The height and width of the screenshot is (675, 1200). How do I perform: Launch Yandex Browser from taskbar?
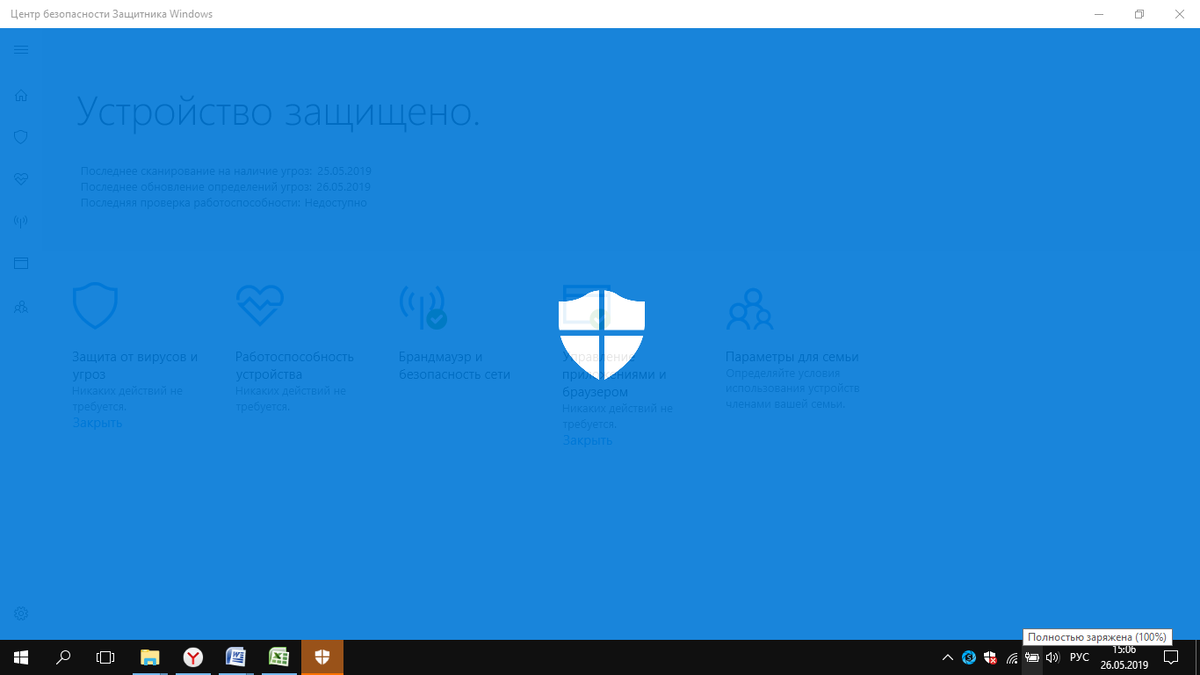[x=193, y=657]
